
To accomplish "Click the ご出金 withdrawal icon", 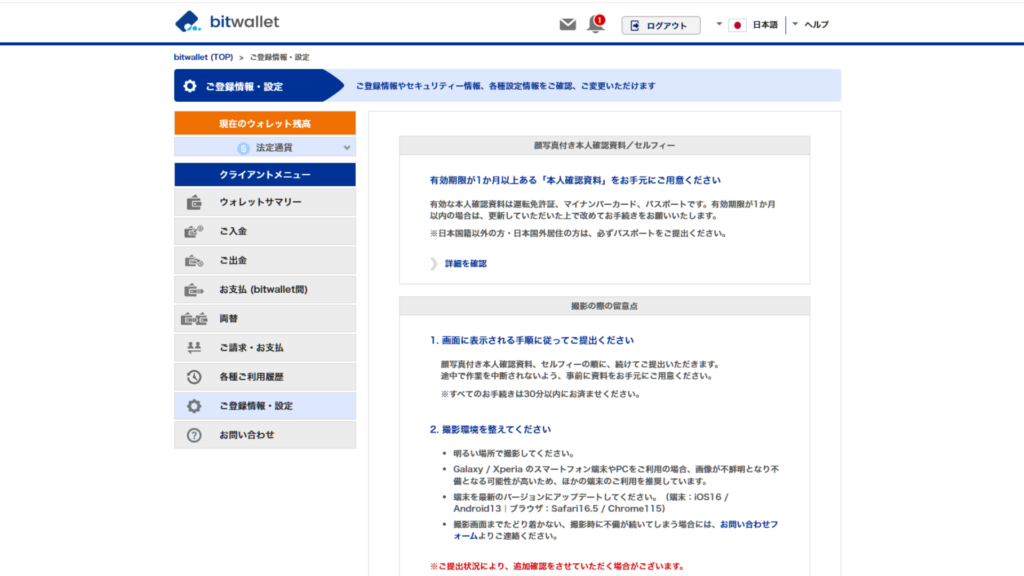I will tap(194, 261).
